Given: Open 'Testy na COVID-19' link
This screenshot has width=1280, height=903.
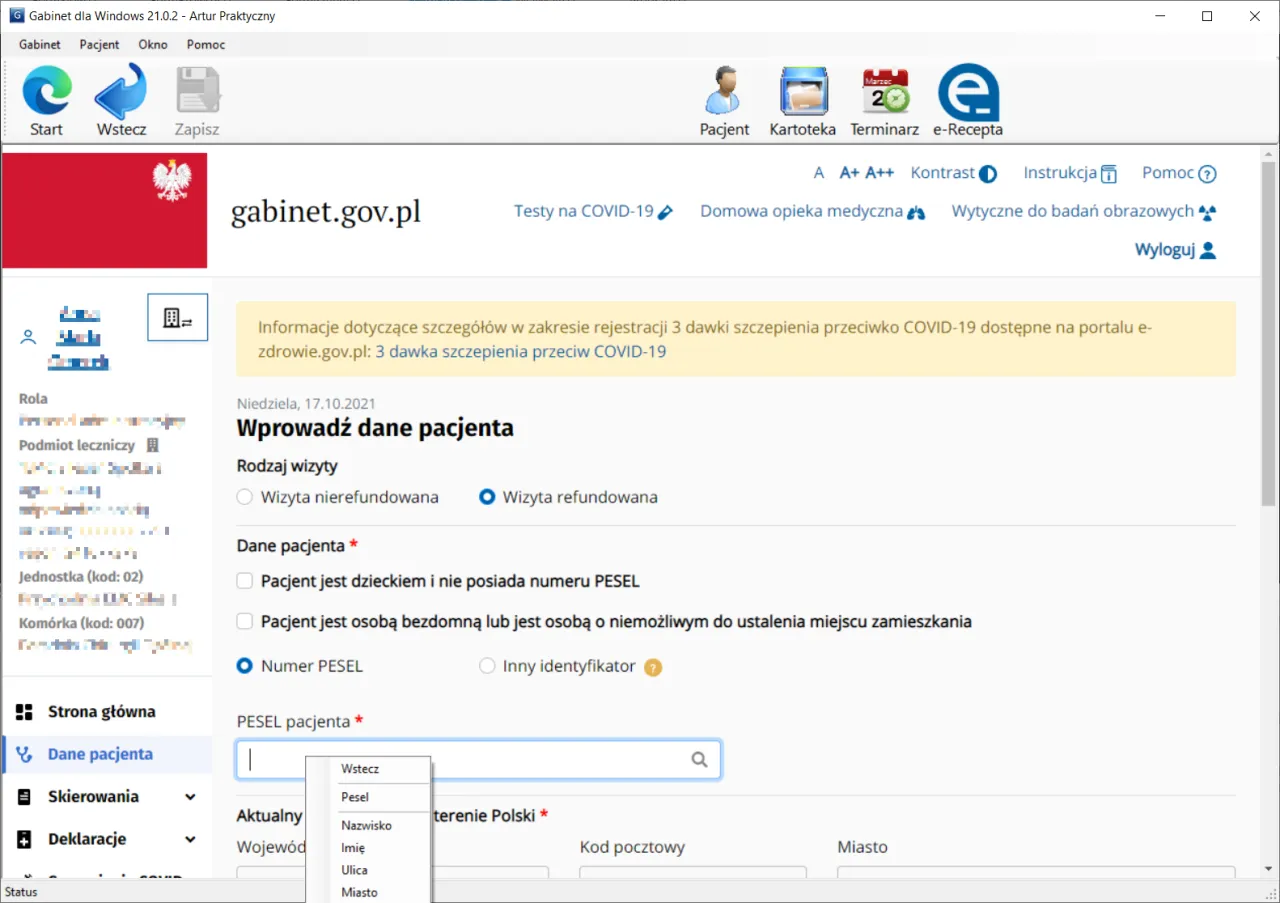Looking at the screenshot, I should pyautogui.click(x=584, y=211).
